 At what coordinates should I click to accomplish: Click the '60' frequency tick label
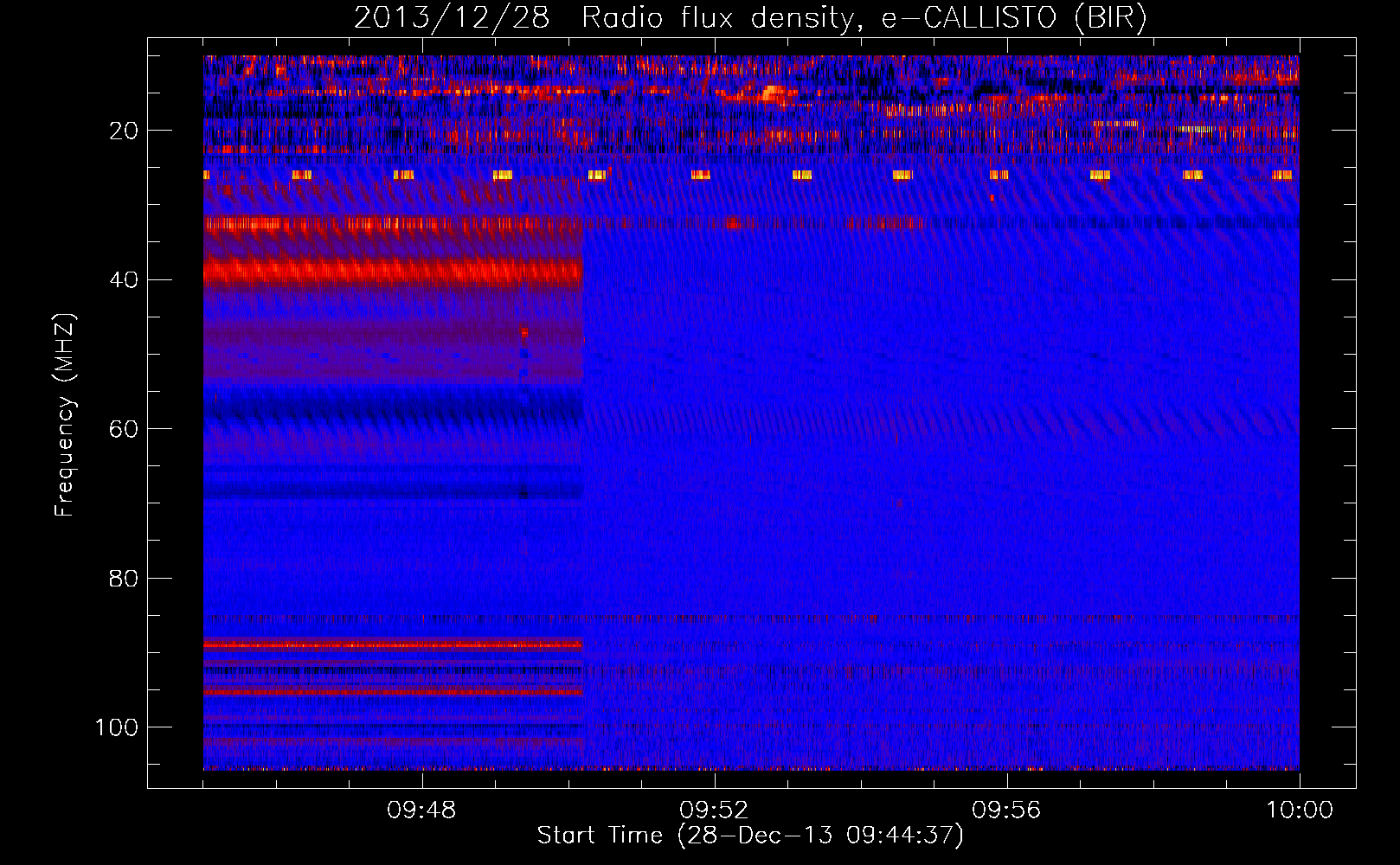point(124,430)
